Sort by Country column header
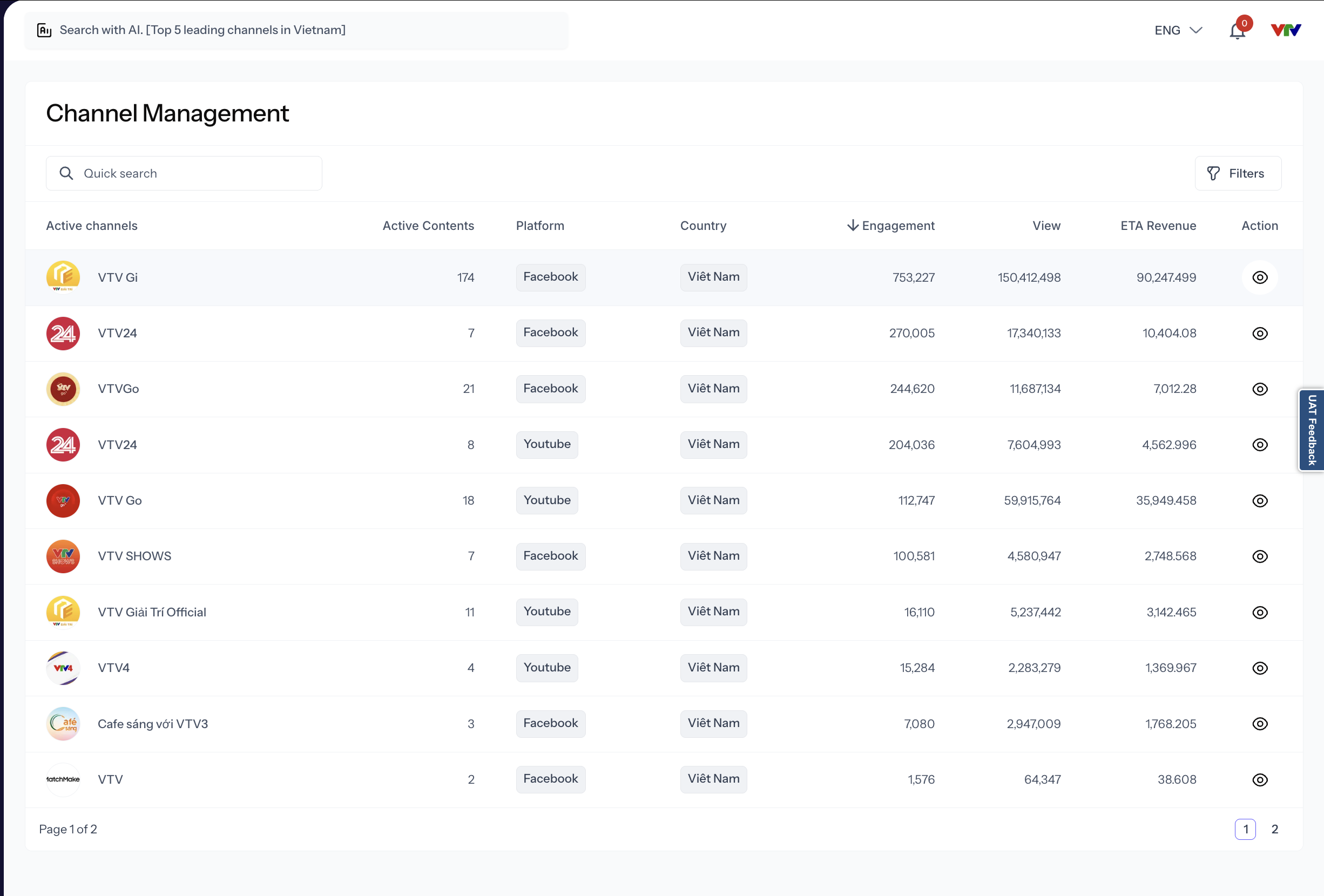This screenshot has height=896, width=1324. [703, 226]
